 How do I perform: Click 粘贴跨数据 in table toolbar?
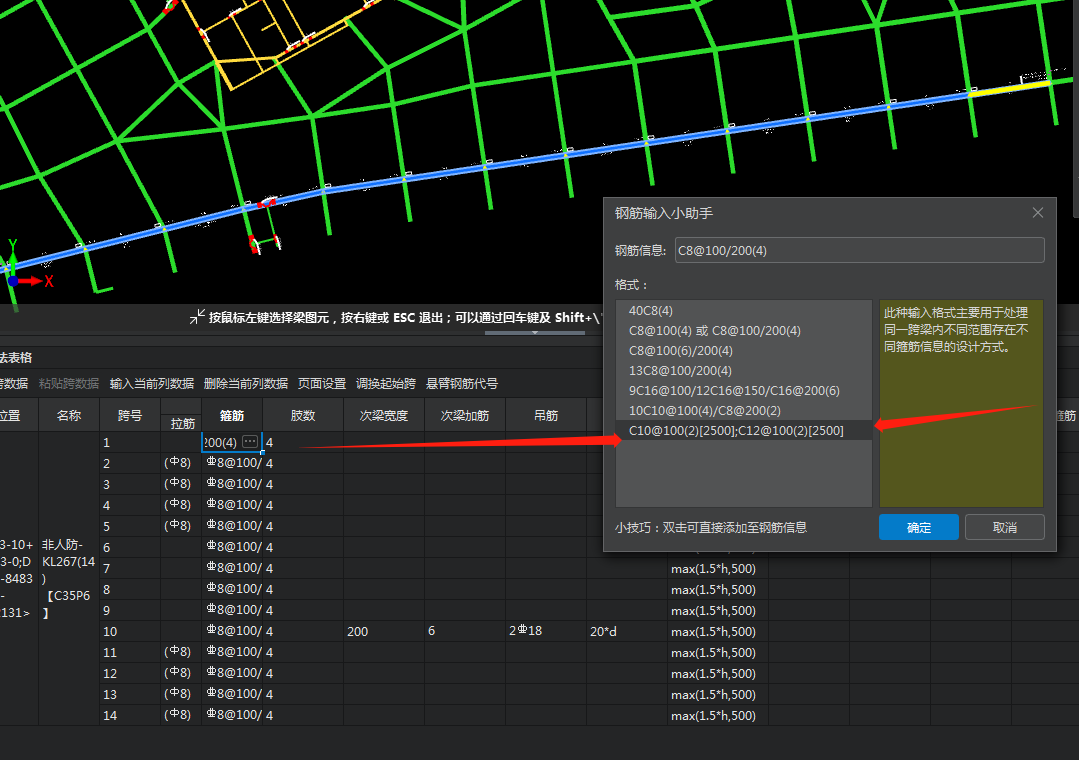click(69, 383)
